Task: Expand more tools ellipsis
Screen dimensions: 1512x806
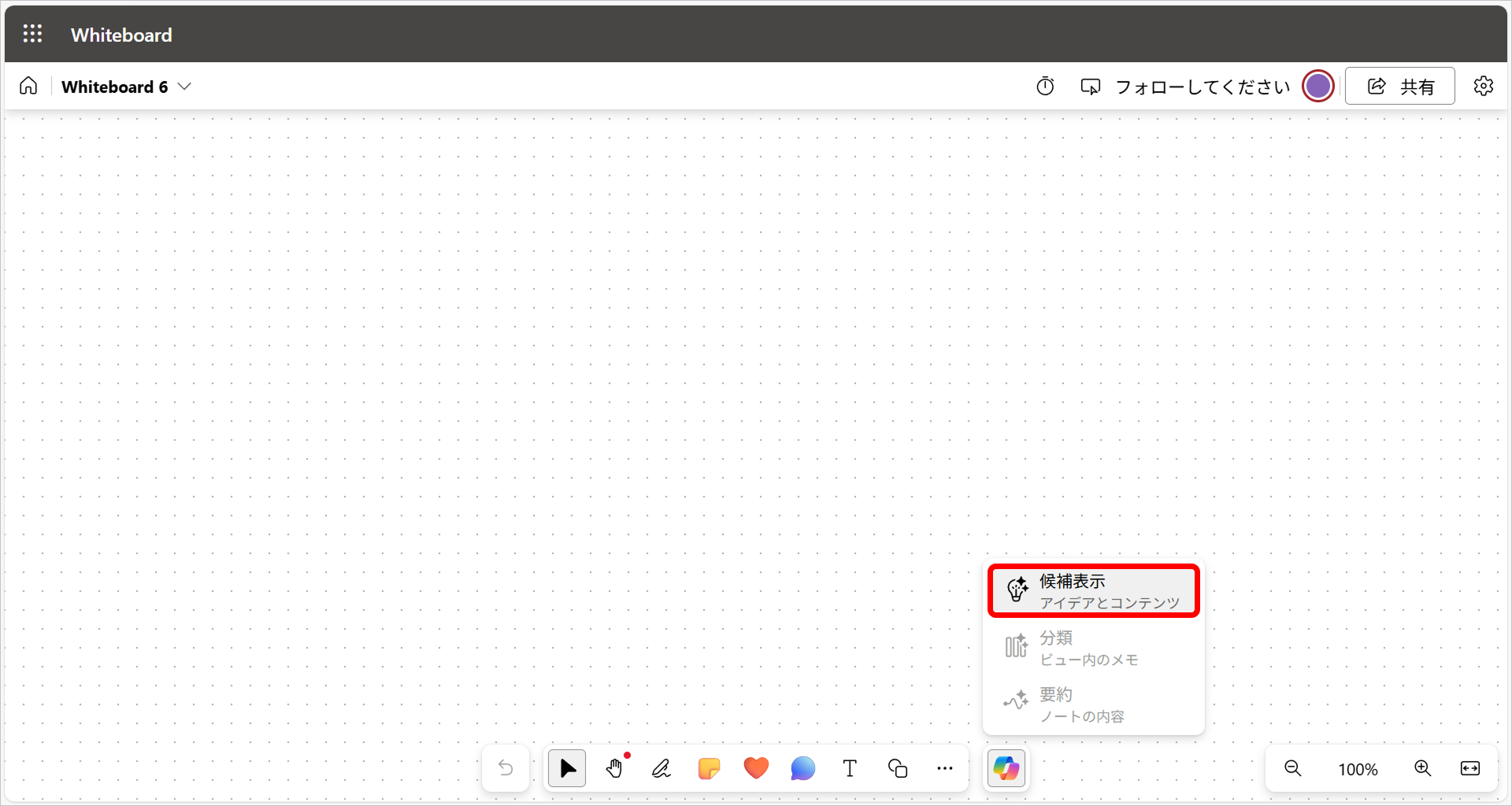Action: click(945, 768)
